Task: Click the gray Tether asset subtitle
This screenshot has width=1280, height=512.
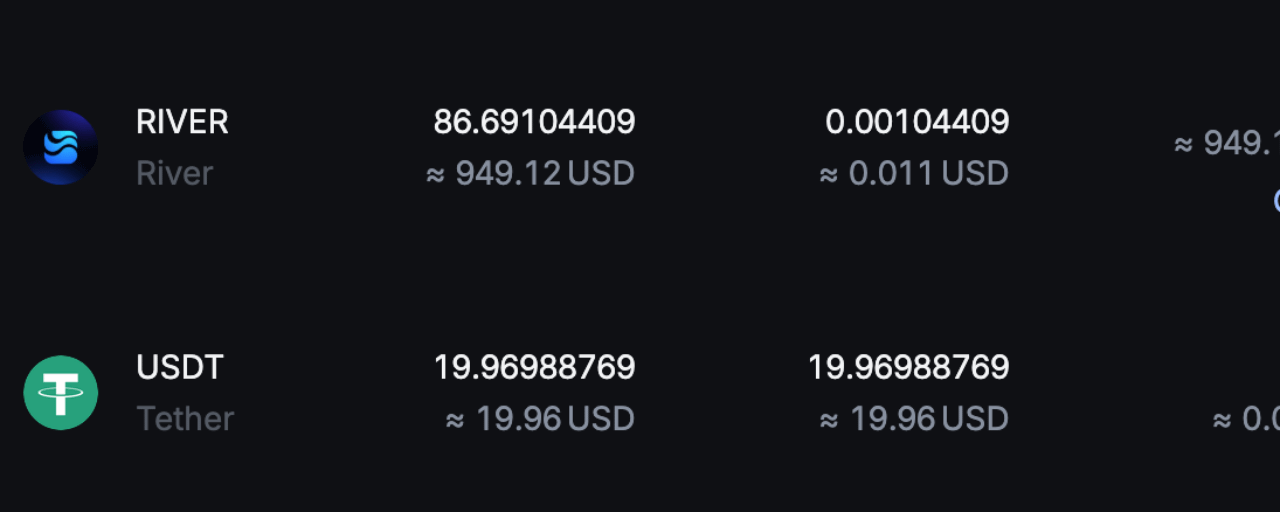Action: point(185,418)
